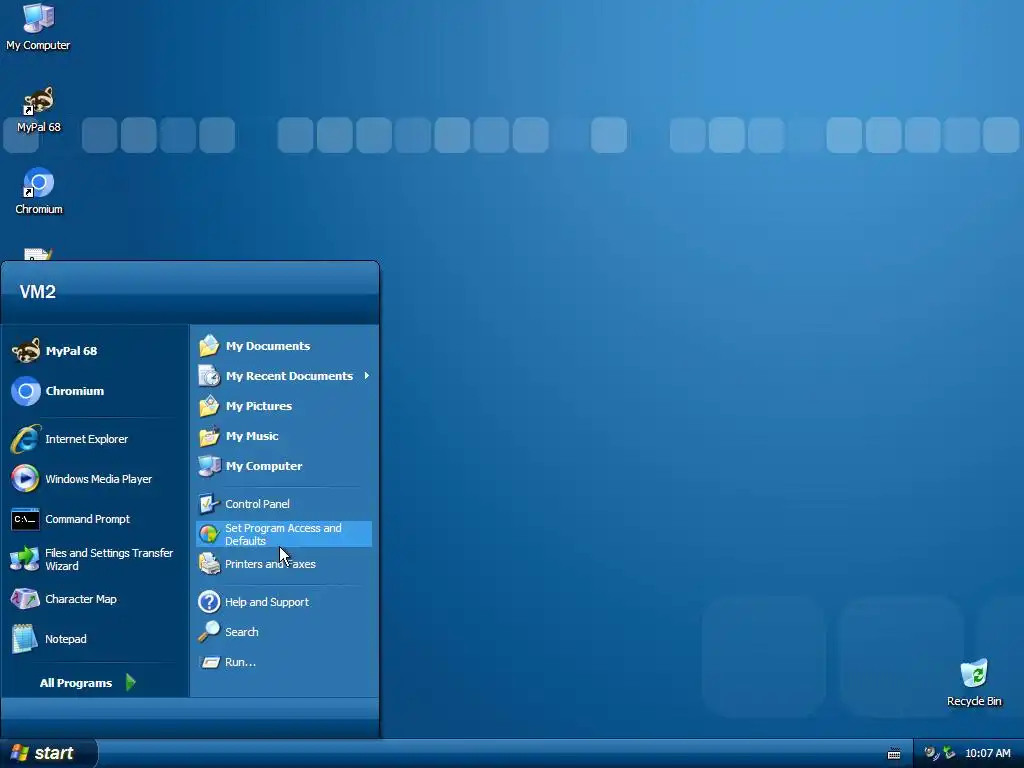Image resolution: width=1024 pixels, height=768 pixels.
Task: Click "My Music" text label
Action: pyautogui.click(x=252, y=436)
